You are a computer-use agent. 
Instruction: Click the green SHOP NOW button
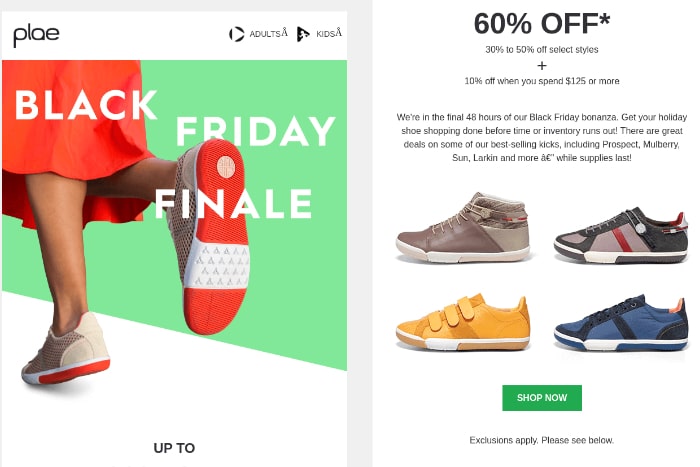point(542,397)
